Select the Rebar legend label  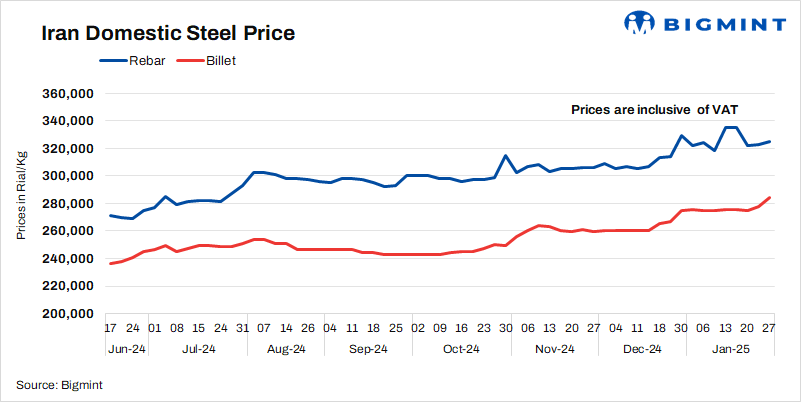click(147, 61)
